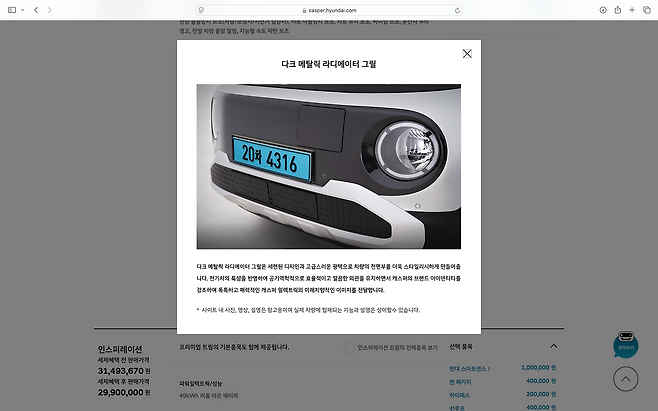Screen dimensions: 658x411
Task: Select the 밴 패키지 option
Action: (462, 381)
